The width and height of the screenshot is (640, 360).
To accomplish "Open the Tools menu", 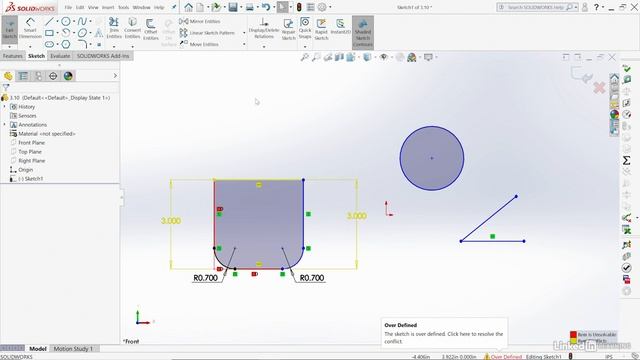I will click(x=123, y=7).
